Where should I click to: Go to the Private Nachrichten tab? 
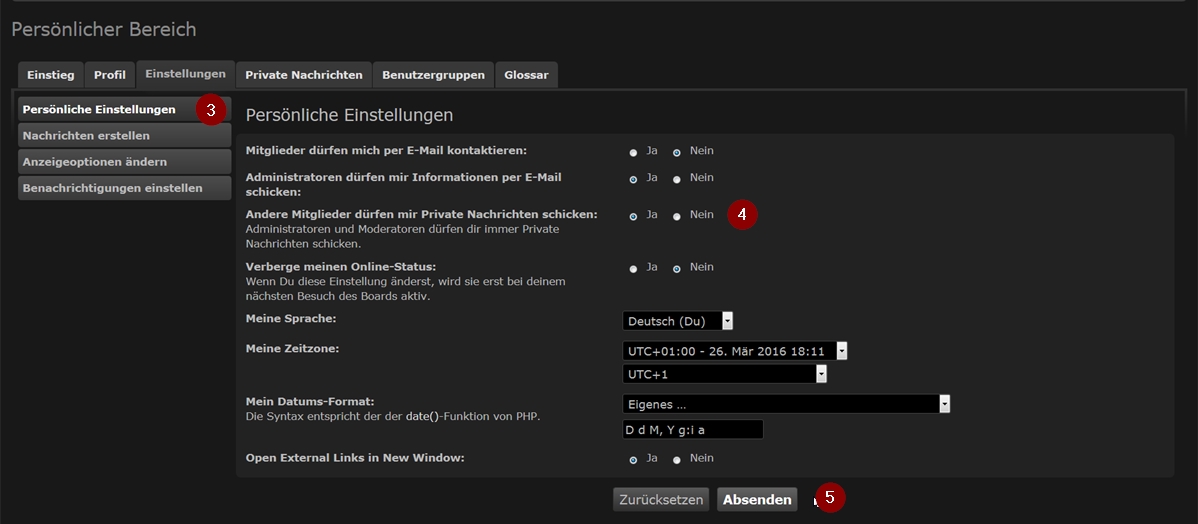(303, 75)
